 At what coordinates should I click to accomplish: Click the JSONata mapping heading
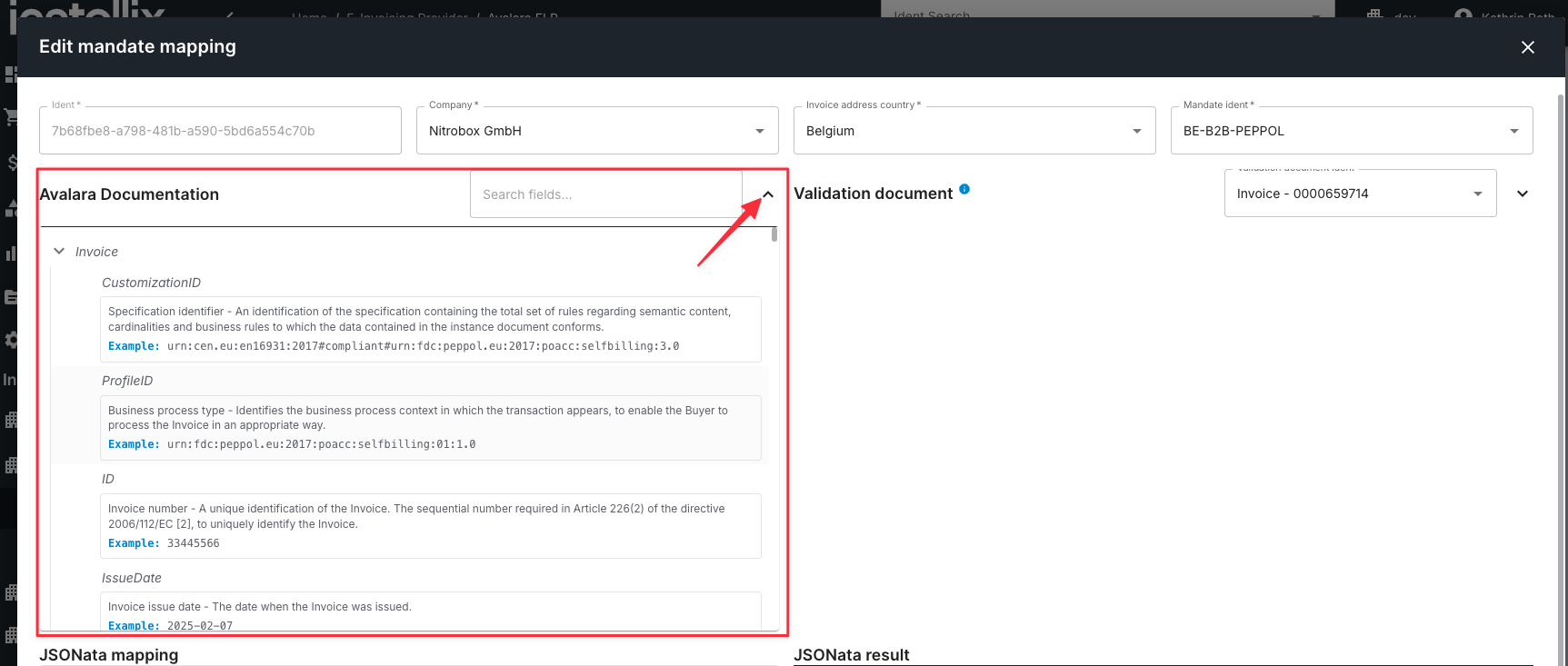tap(109, 655)
